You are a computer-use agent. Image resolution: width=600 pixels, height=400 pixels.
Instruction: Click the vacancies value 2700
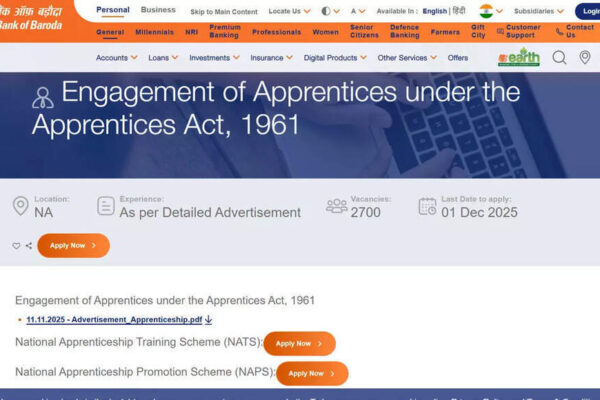click(365, 212)
